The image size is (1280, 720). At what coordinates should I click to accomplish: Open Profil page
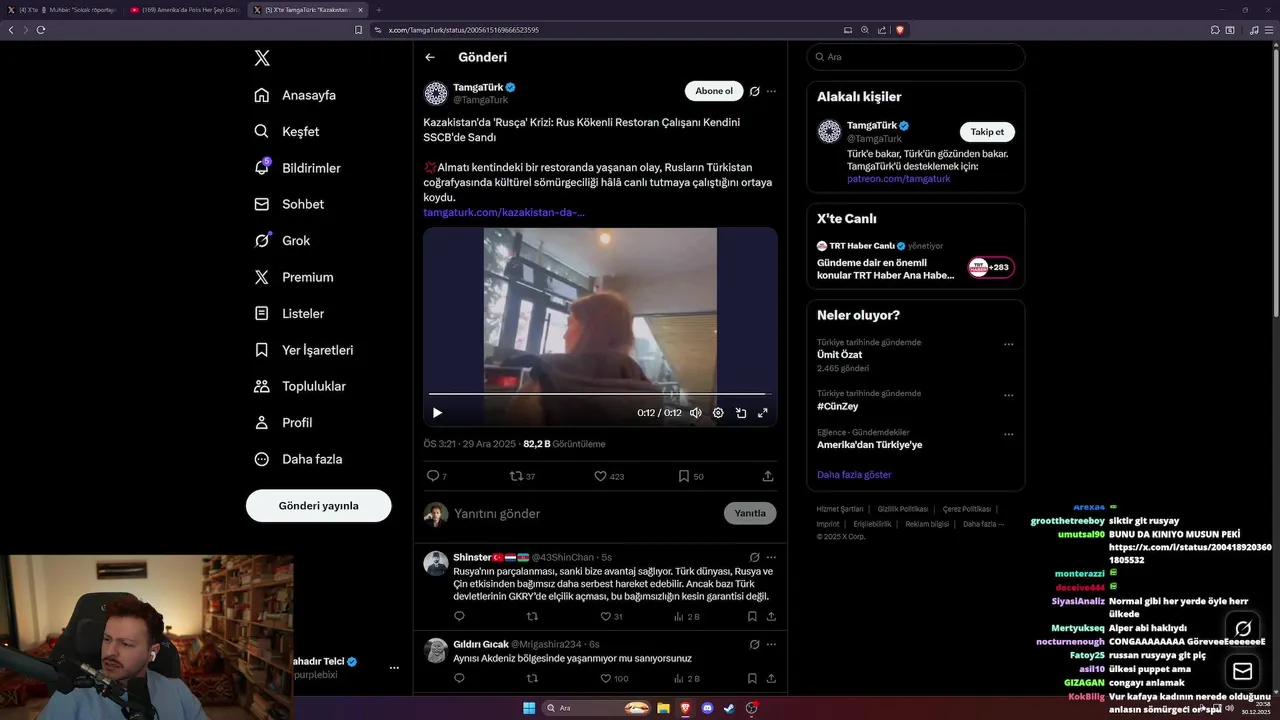click(283, 422)
